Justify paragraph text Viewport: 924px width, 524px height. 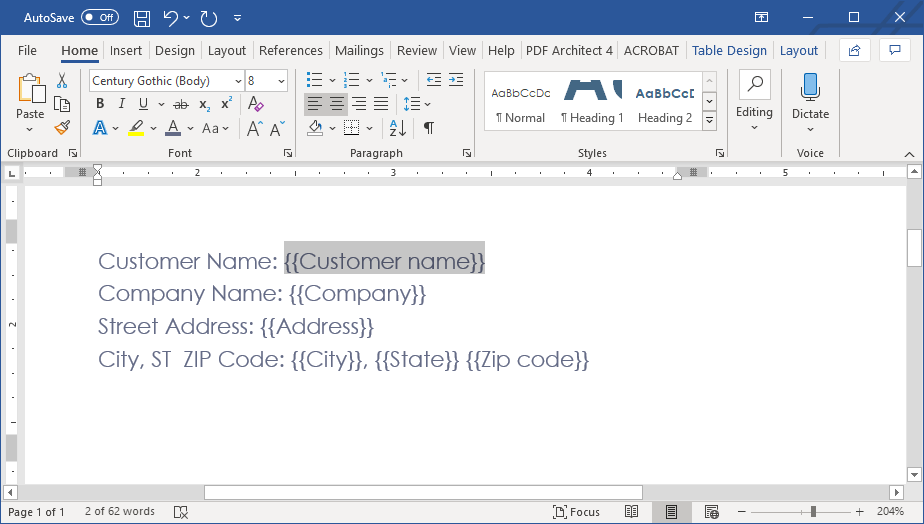click(381, 104)
